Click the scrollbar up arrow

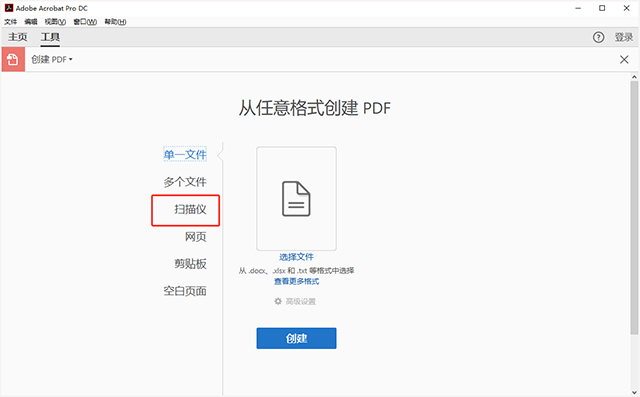click(x=634, y=77)
